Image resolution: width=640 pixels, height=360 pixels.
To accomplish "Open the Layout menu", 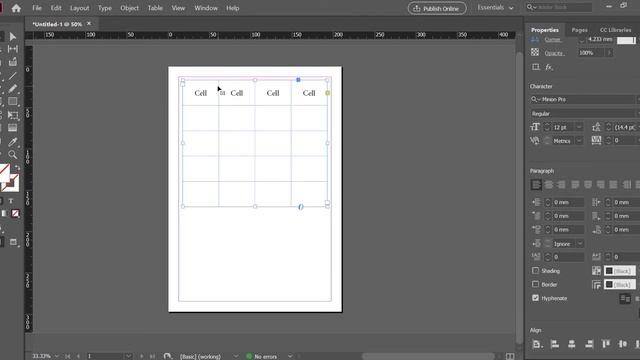I will coord(79,8).
